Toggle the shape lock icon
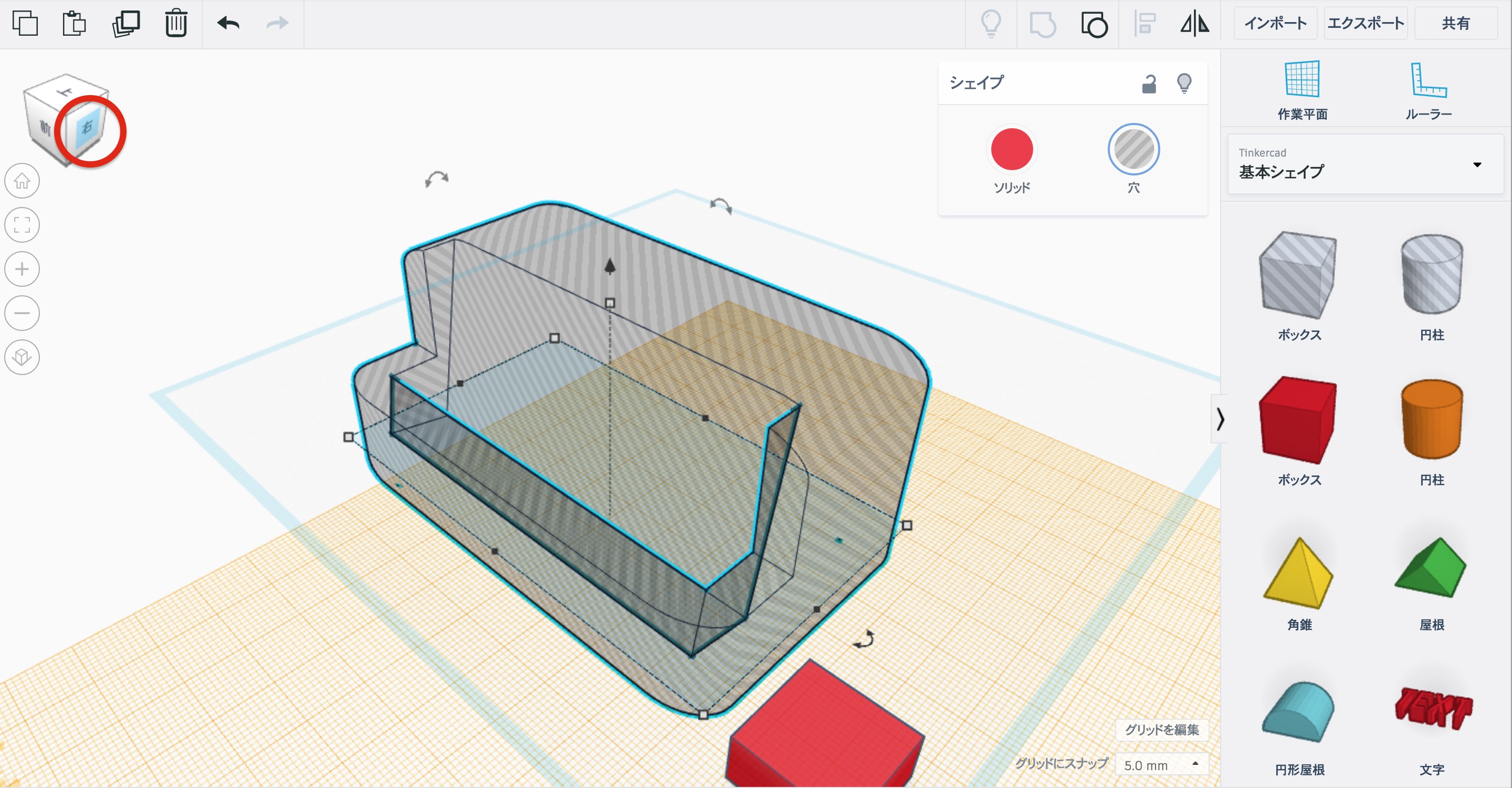The height and width of the screenshot is (788, 1512). click(1149, 84)
